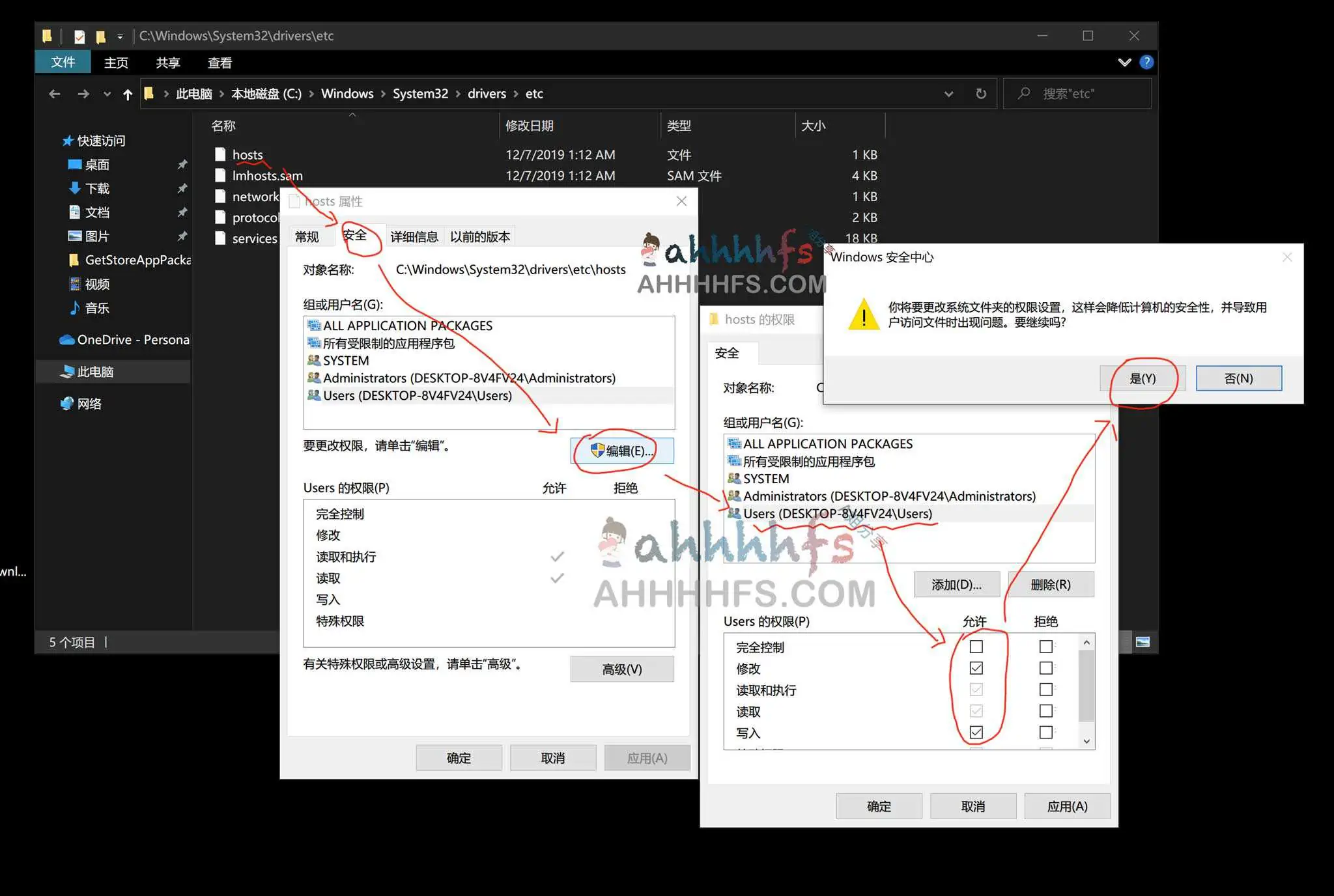The height and width of the screenshot is (896, 1334).
Task: Open the drivers breadcrumb dropdown arrow
Action: 516,93
